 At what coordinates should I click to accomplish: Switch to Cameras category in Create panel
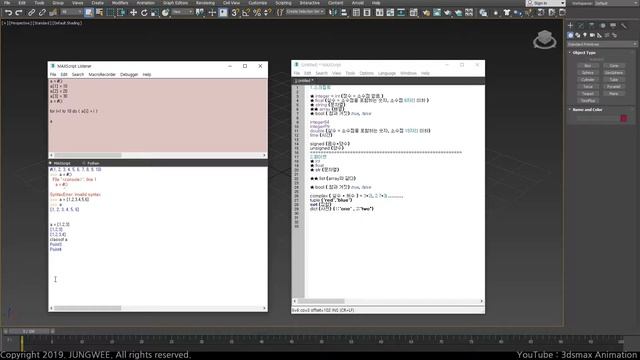tap(592, 36)
